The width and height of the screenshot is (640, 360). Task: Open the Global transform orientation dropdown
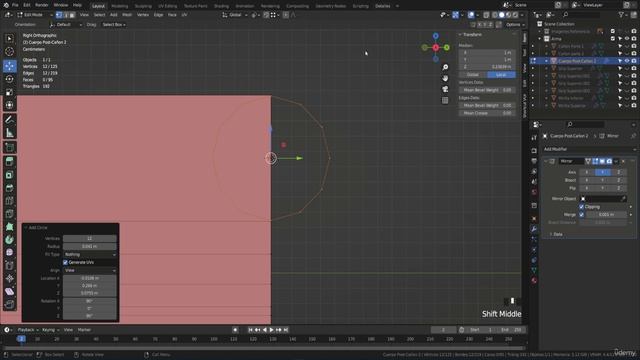(235, 15)
